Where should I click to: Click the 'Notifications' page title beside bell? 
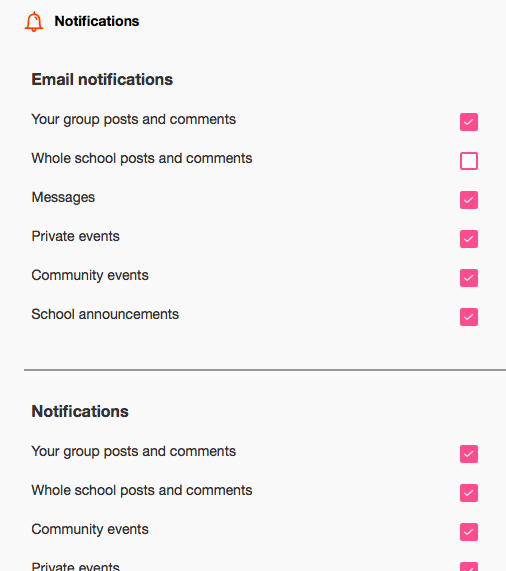point(97,21)
